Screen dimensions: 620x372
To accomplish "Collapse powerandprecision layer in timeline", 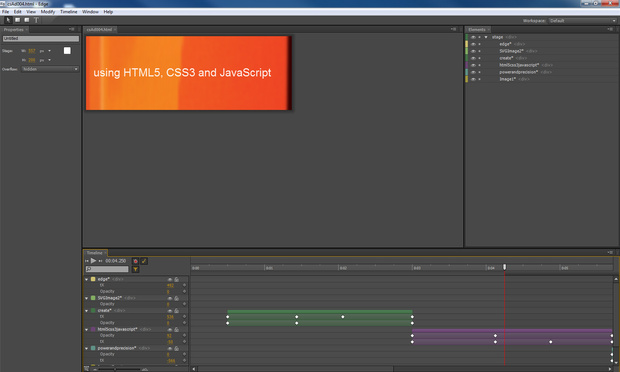I will pyautogui.click(x=87, y=348).
